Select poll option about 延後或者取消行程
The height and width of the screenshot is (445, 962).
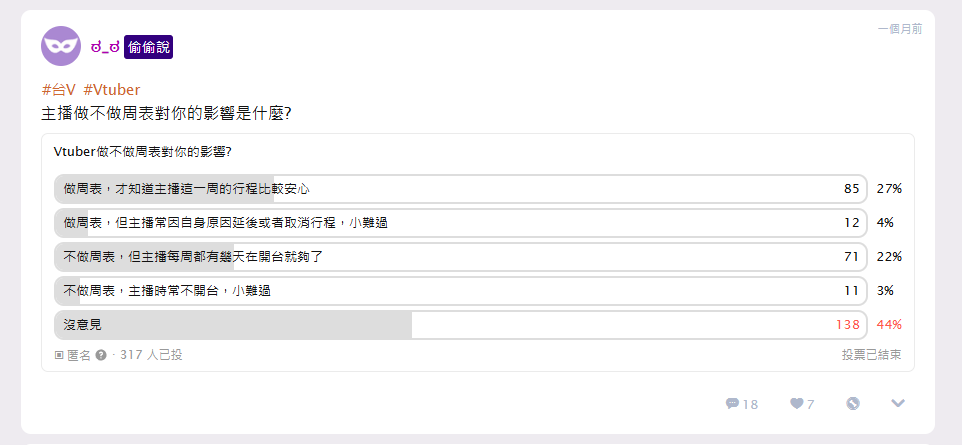[460, 223]
